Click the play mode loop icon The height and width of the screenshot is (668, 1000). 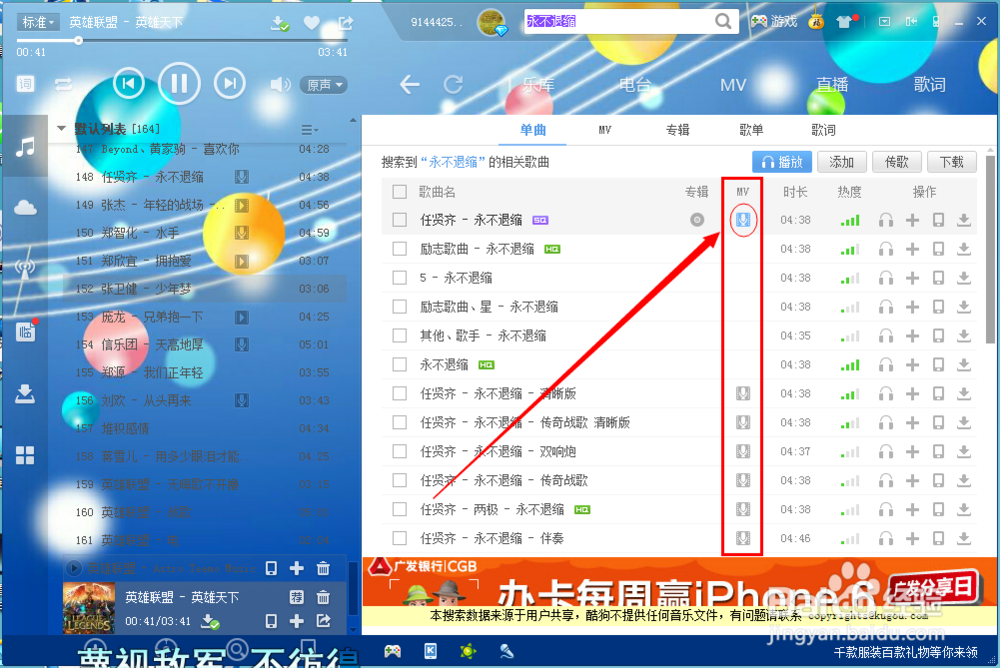click(x=64, y=84)
